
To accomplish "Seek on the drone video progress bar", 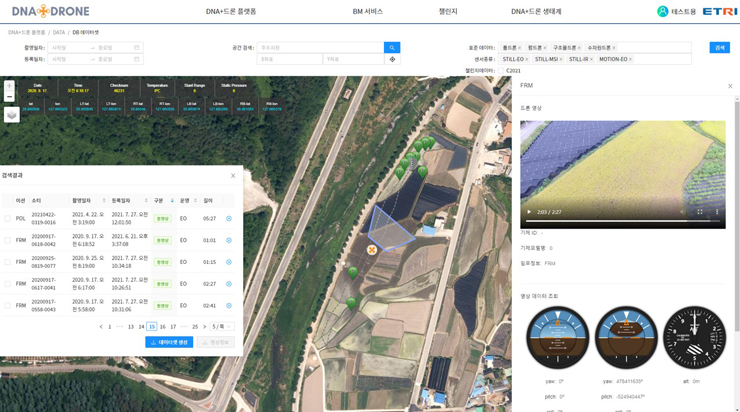I will [x=622, y=221].
